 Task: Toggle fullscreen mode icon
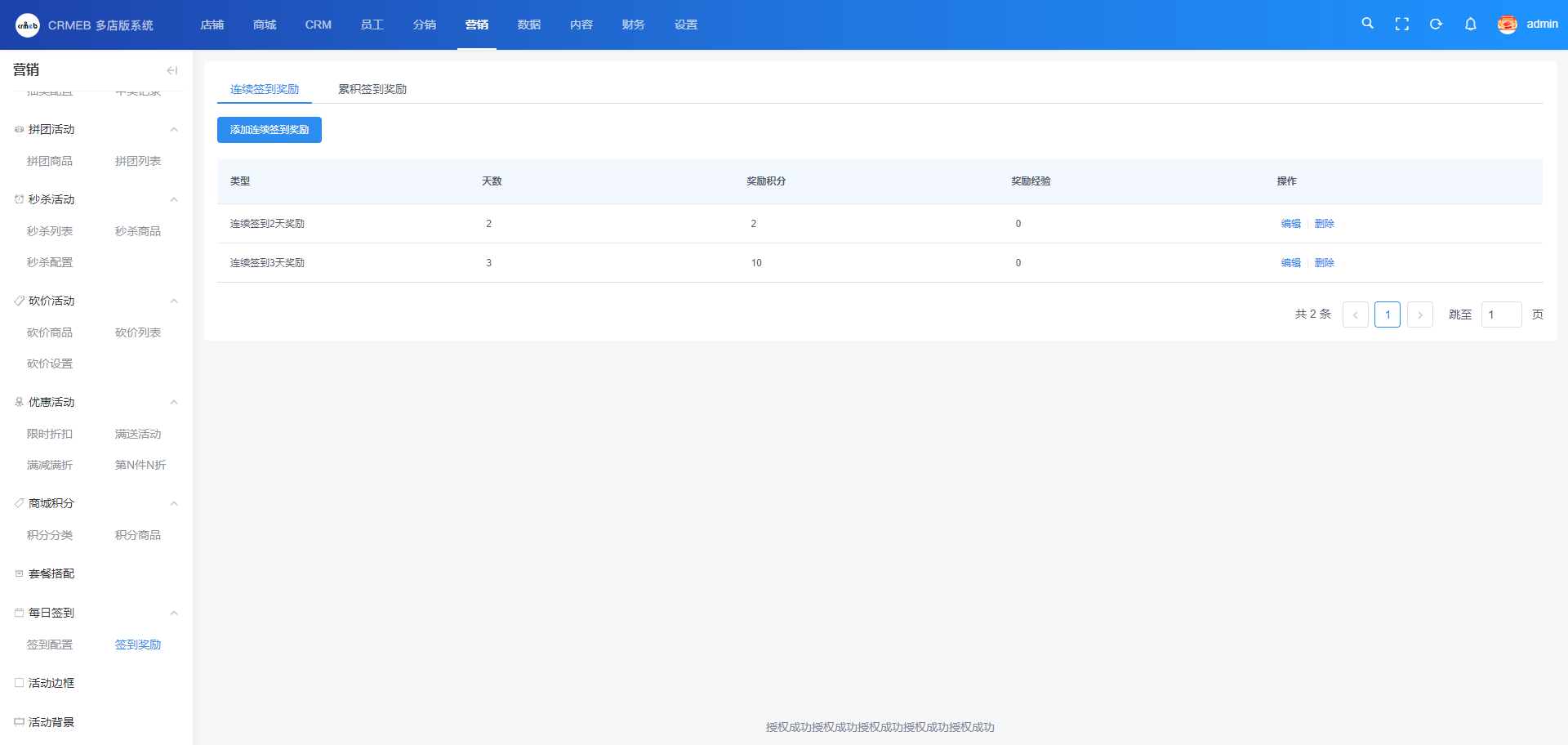tap(1401, 25)
